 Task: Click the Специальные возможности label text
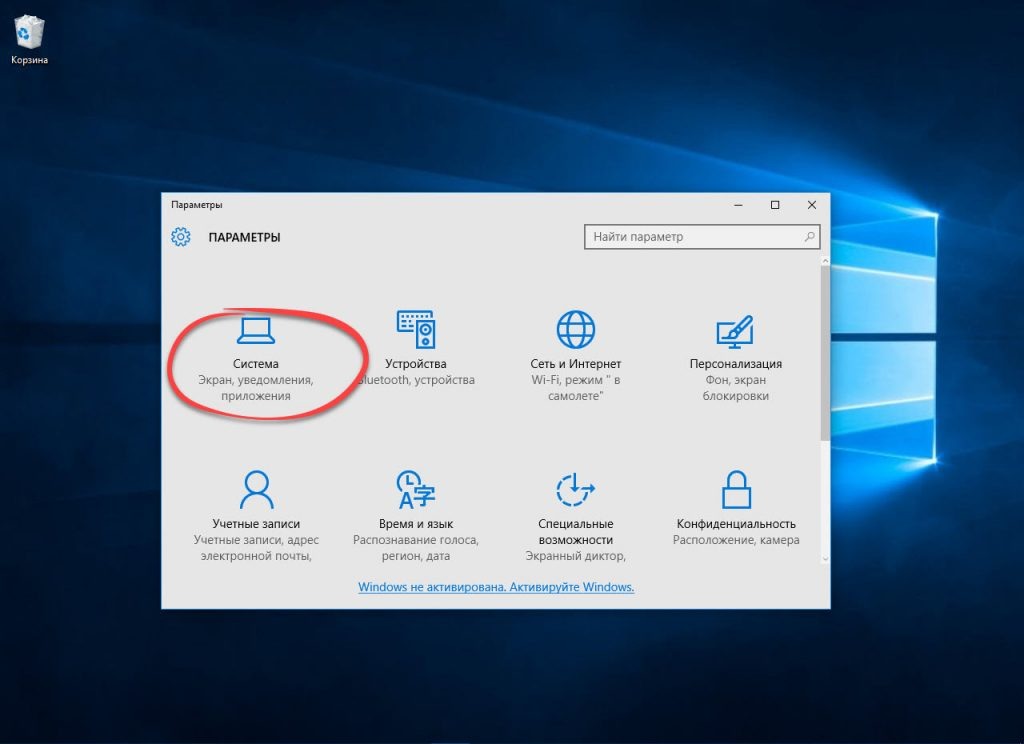575,532
